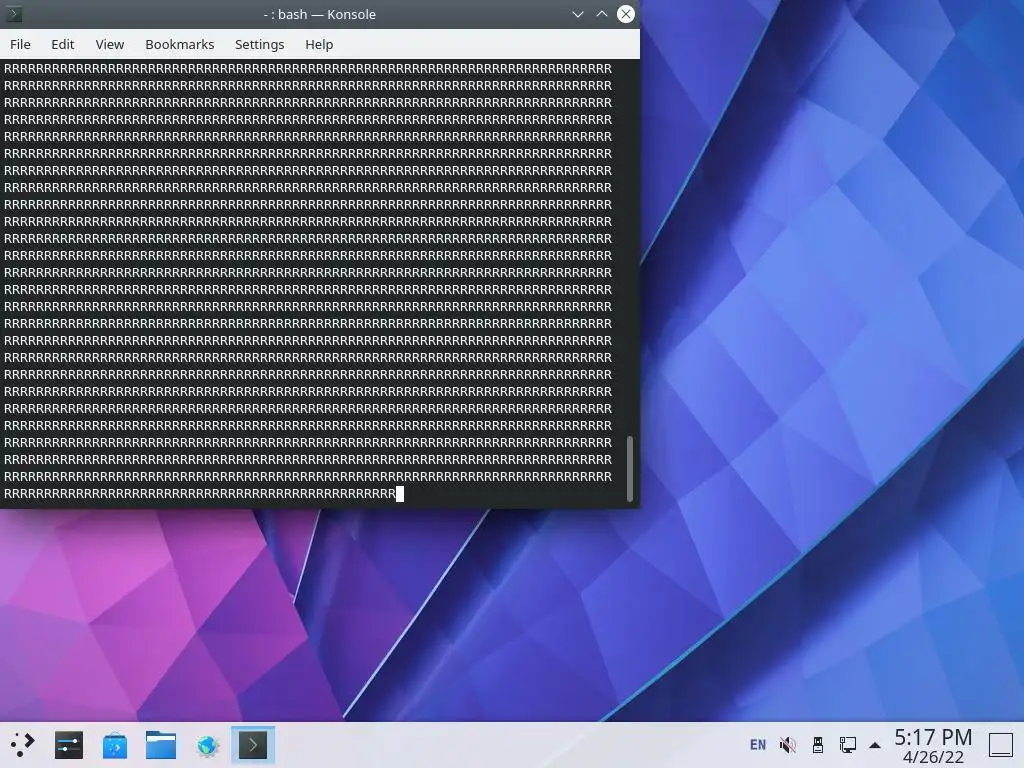Click the Show Desktop button
1024x768 pixels.
coord(1000,744)
